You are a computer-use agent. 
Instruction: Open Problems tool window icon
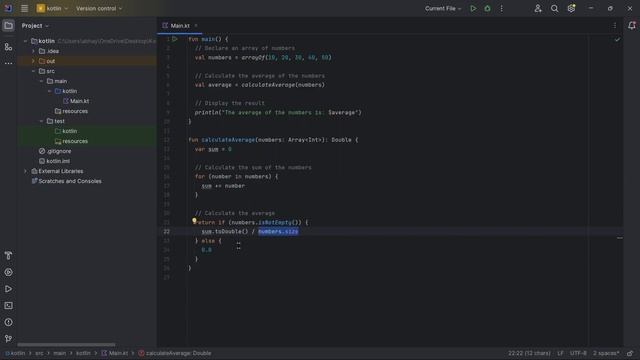point(8,322)
